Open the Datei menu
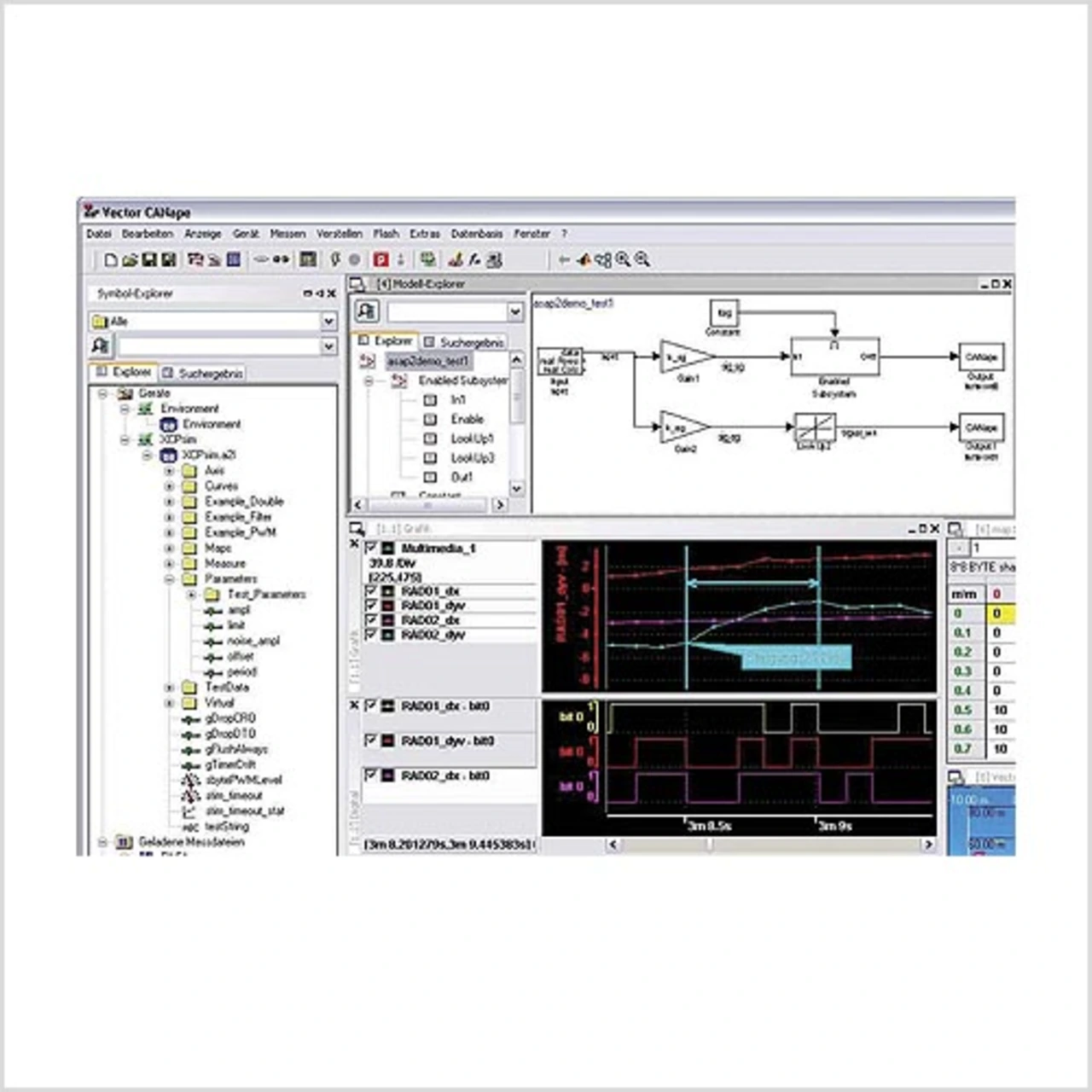Screen dimensions: 1092x1092 click(99, 234)
